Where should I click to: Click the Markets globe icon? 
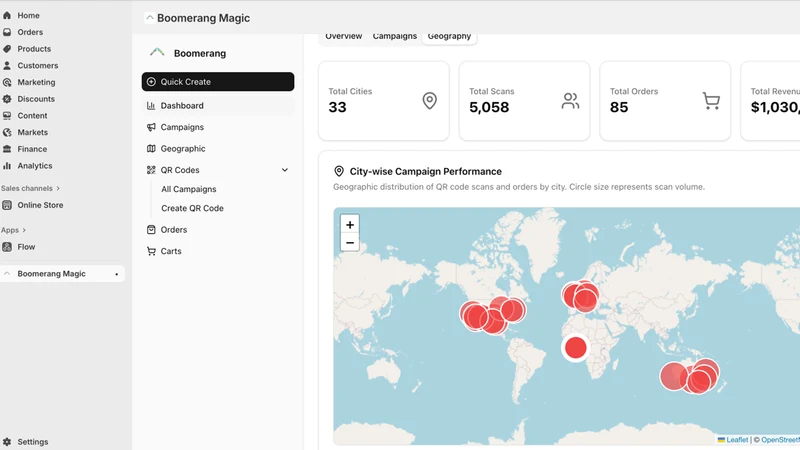pos(7,132)
